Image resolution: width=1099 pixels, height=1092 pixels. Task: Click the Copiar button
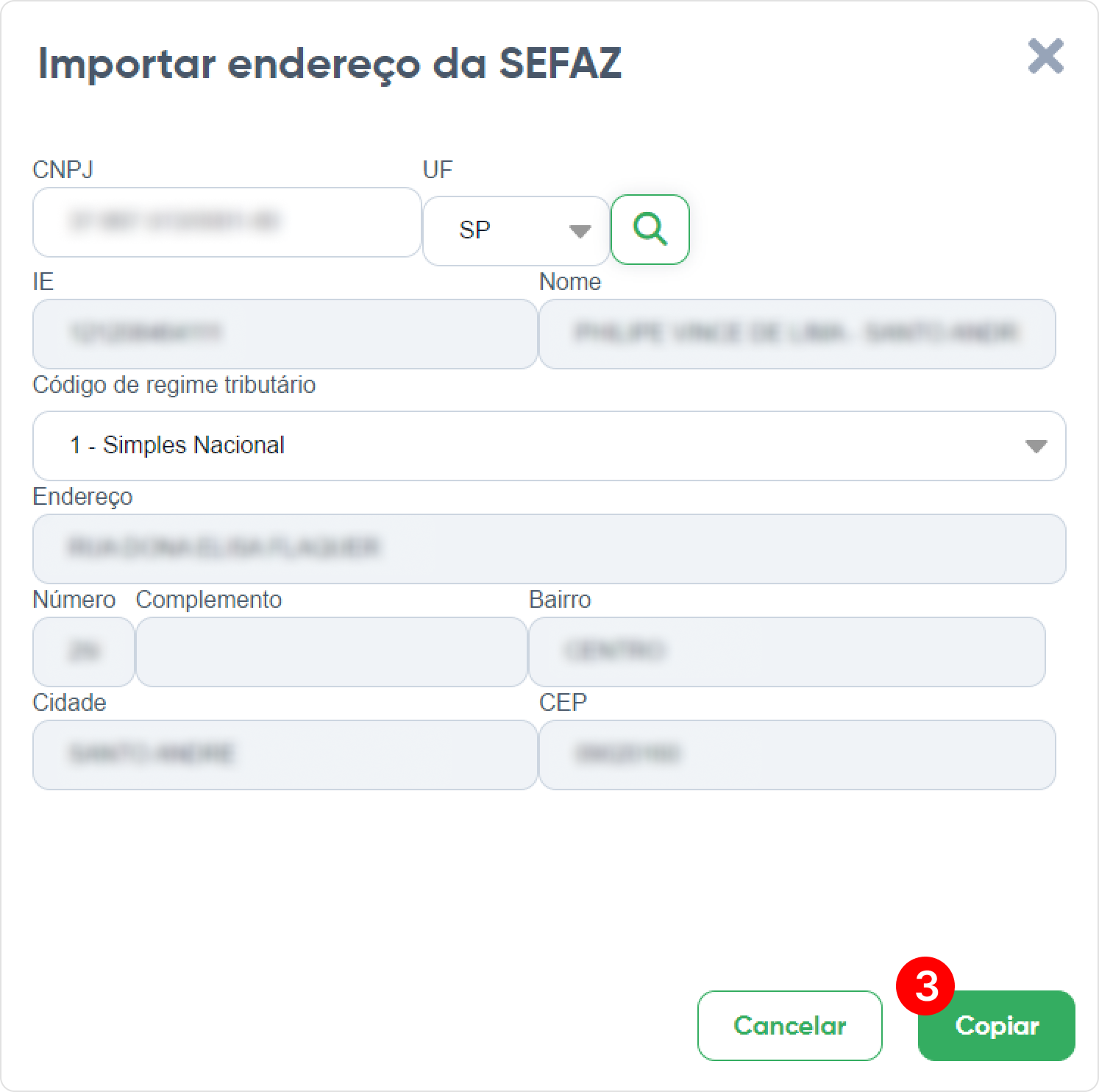996,1025
